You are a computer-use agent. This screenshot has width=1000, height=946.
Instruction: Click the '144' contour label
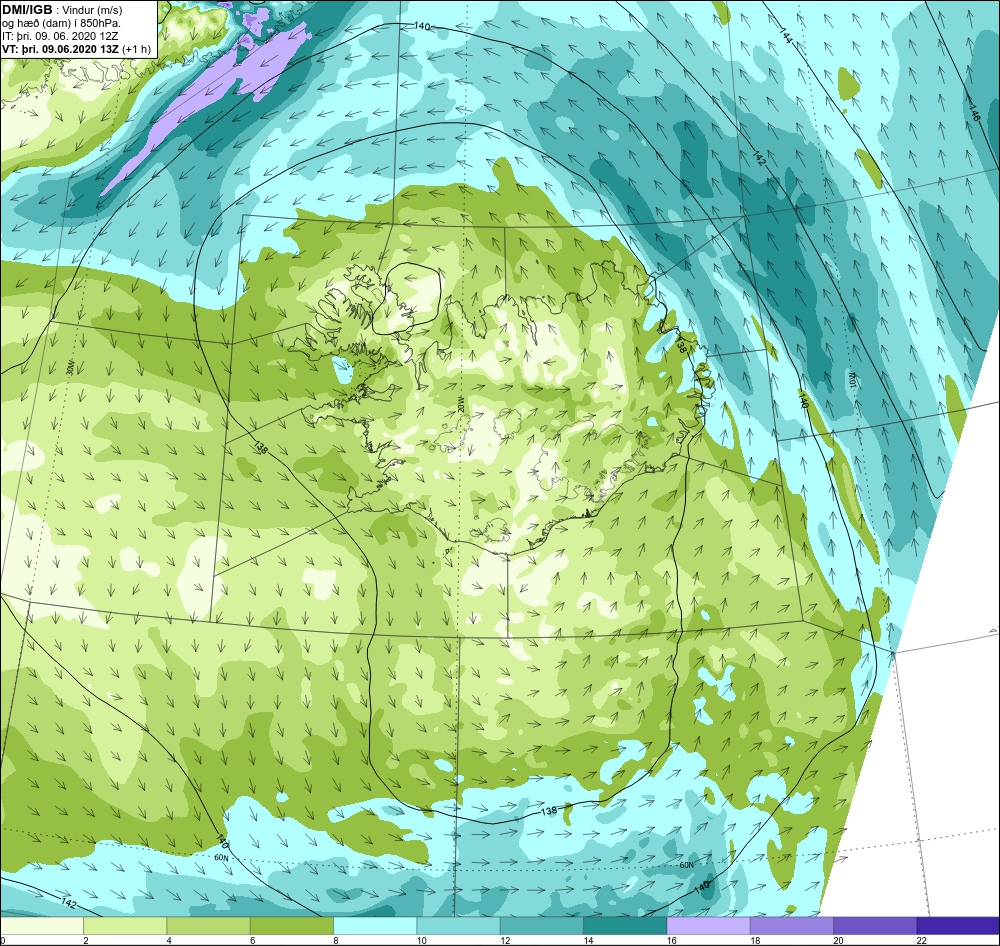[x=786, y=36]
